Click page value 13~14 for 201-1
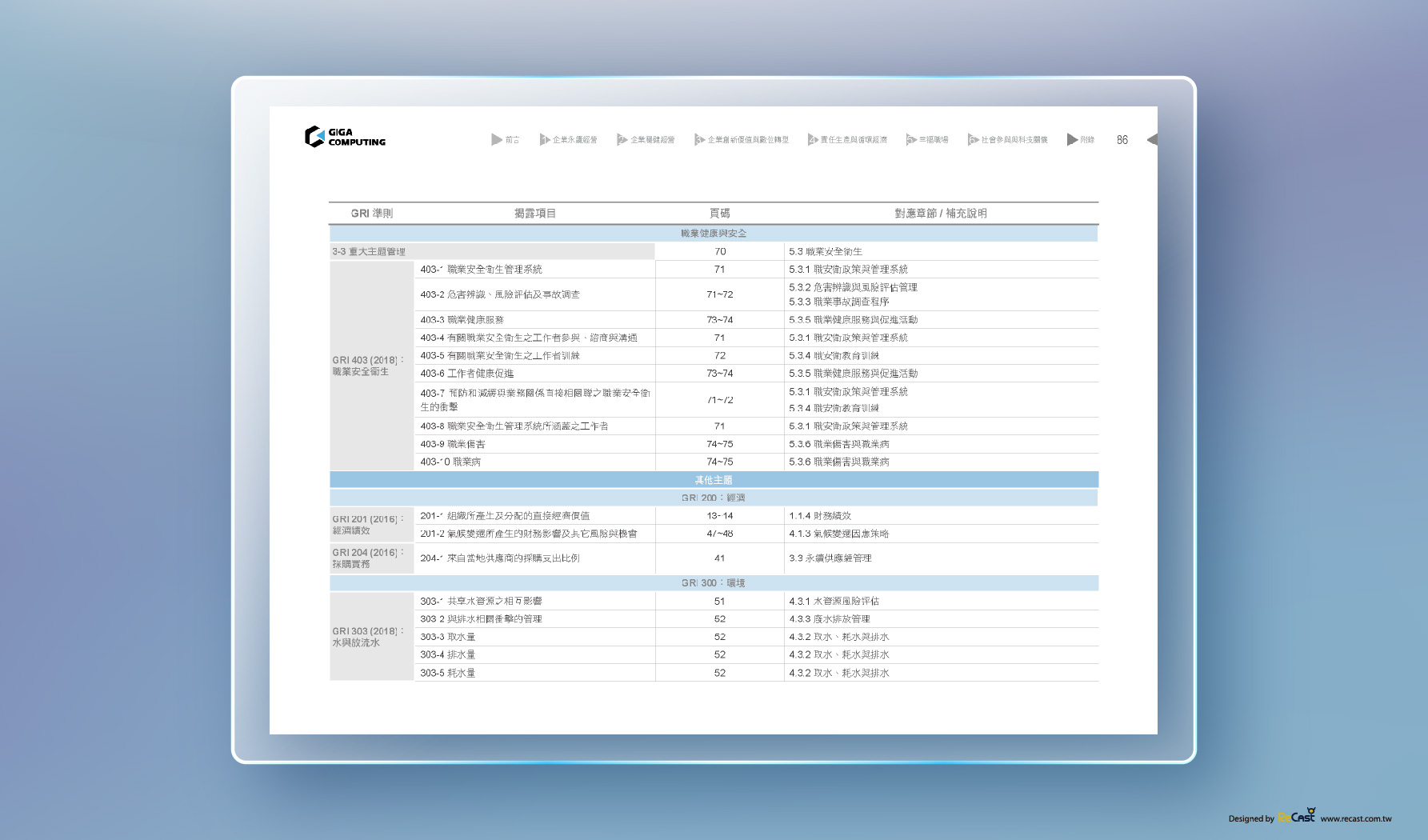 click(x=720, y=515)
